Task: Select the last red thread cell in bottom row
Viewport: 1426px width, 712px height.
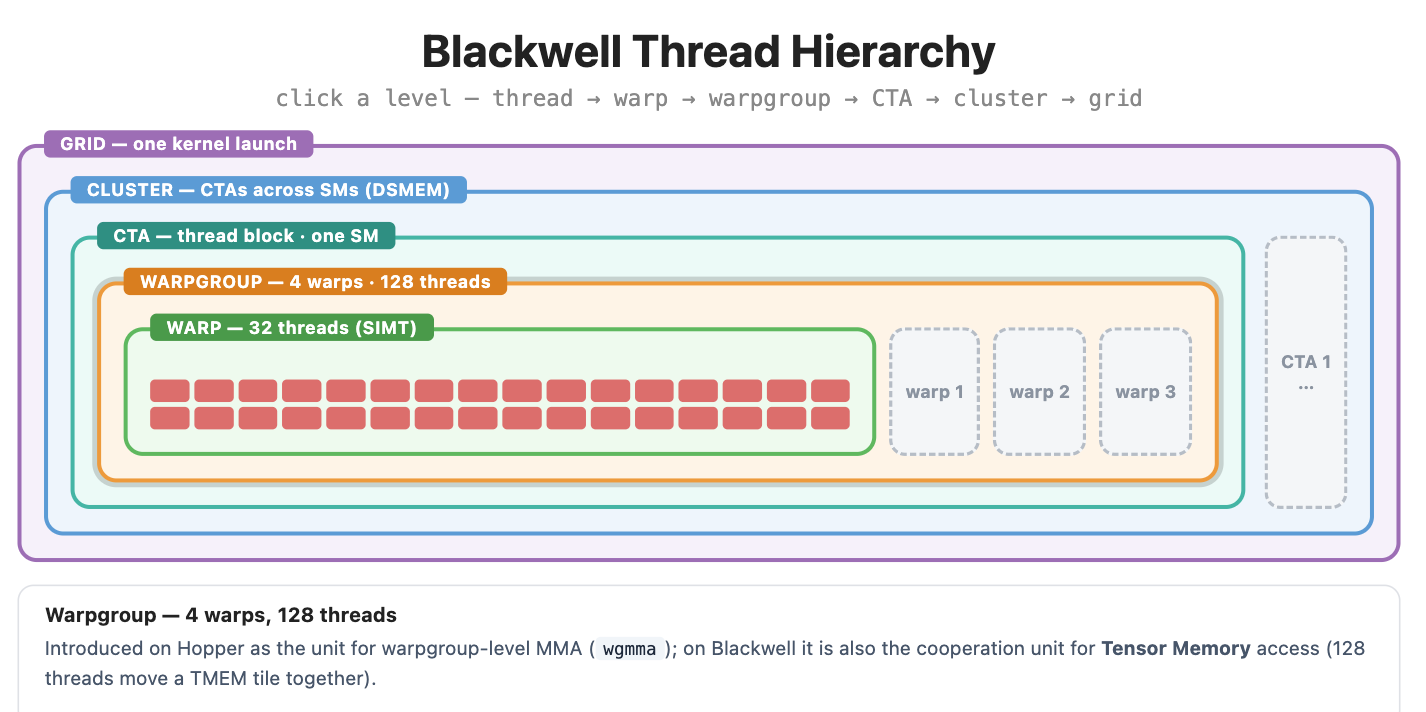Action: point(830,418)
